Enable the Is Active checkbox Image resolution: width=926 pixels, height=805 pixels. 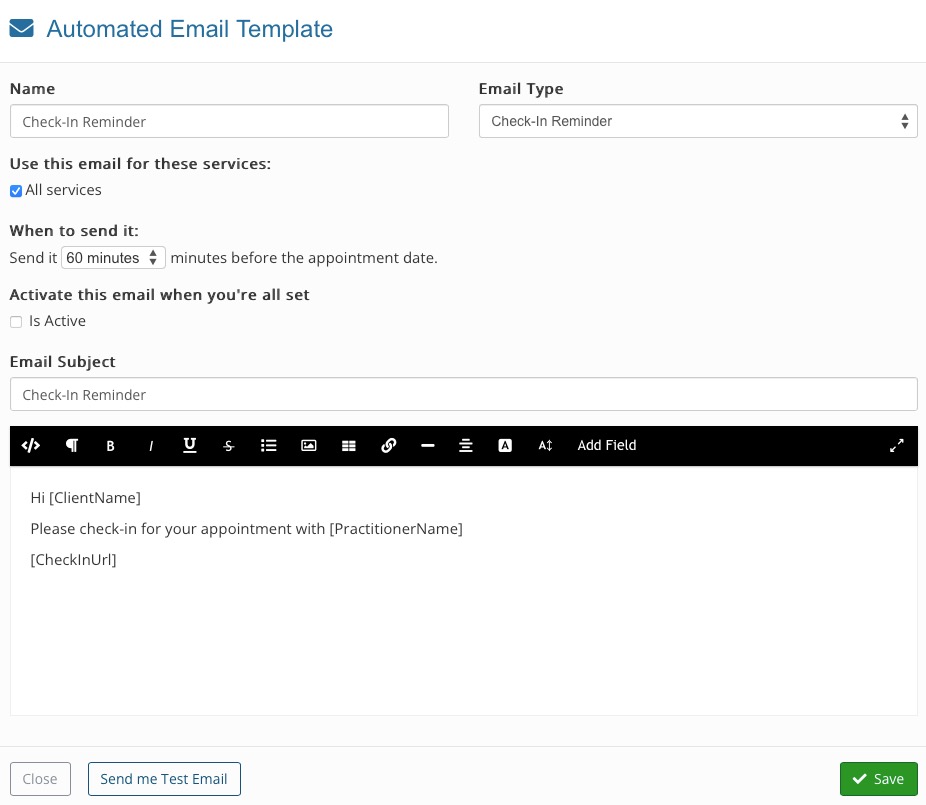(x=16, y=321)
